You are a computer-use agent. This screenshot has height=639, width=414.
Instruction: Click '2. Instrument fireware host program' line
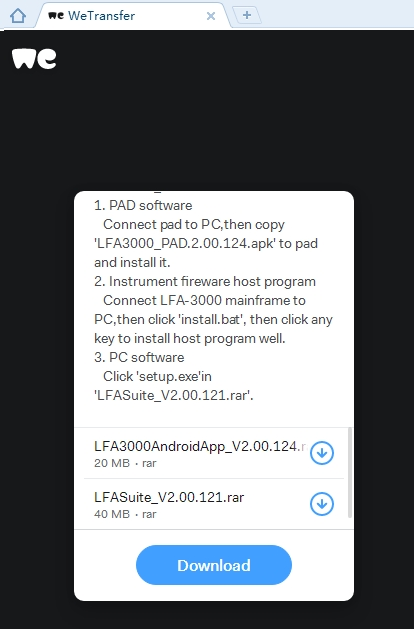coord(205,282)
